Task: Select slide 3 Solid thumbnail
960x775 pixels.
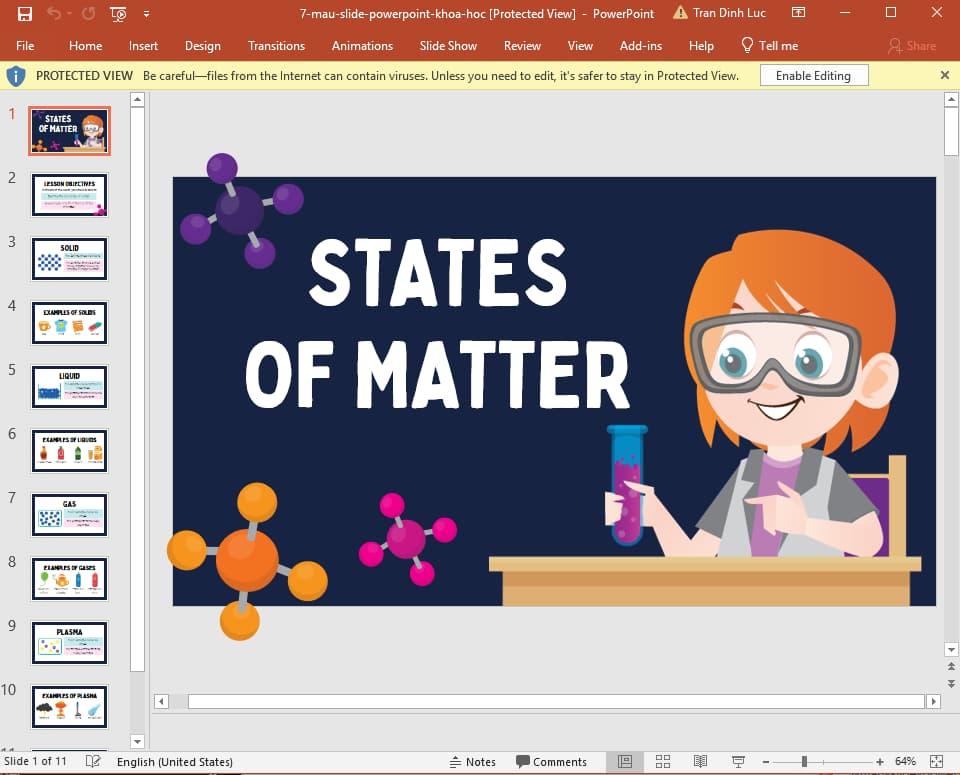Action: coord(70,259)
